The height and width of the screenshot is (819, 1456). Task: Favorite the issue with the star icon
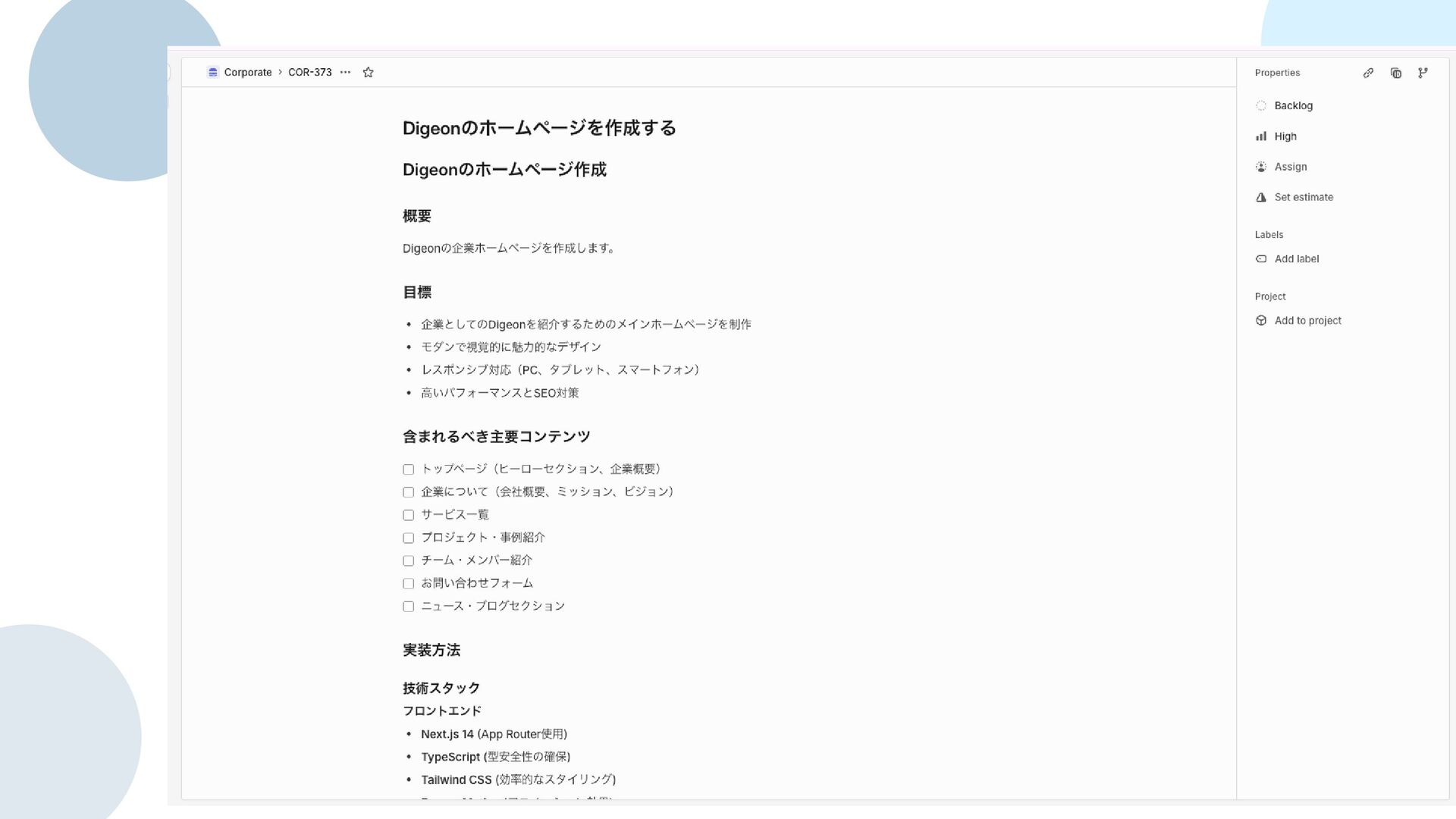pyautogui.click(x=368, y=72)
